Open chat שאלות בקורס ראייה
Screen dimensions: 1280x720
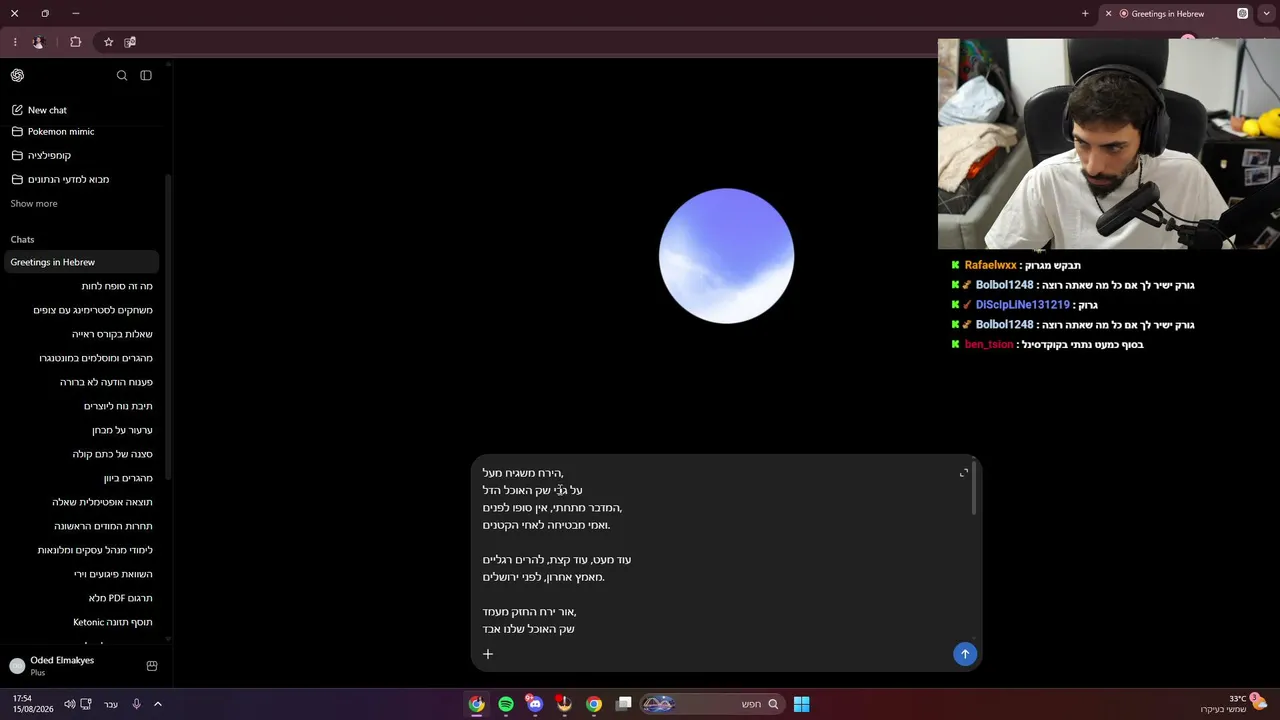tap(112, 334)
